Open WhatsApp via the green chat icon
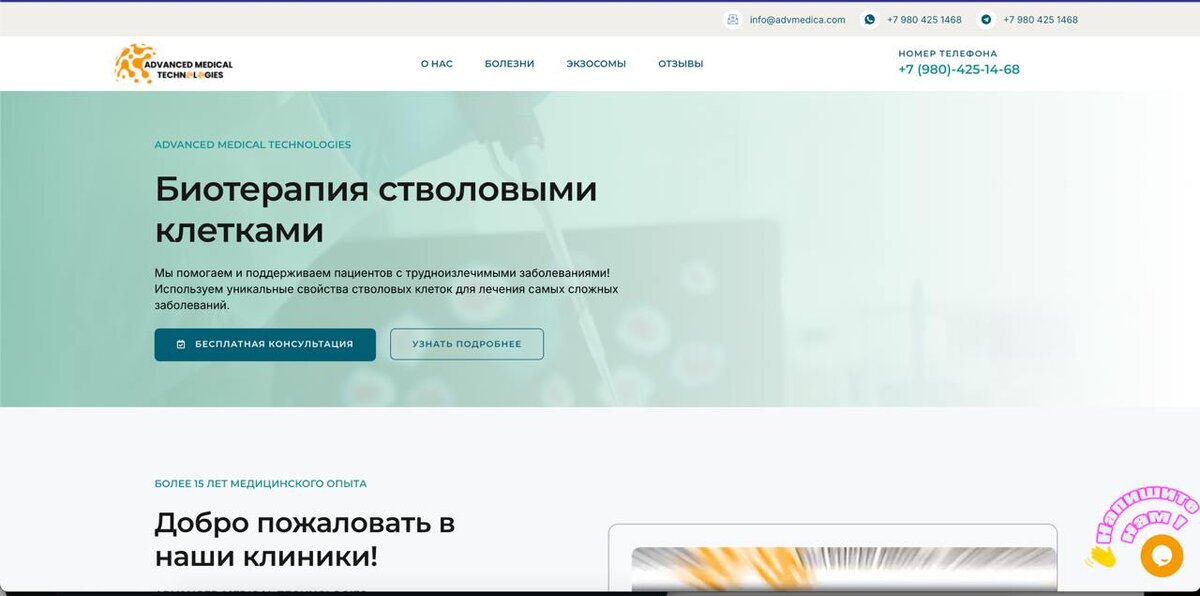The width and height of the screenshot is (1200, 596). point(870,19)
